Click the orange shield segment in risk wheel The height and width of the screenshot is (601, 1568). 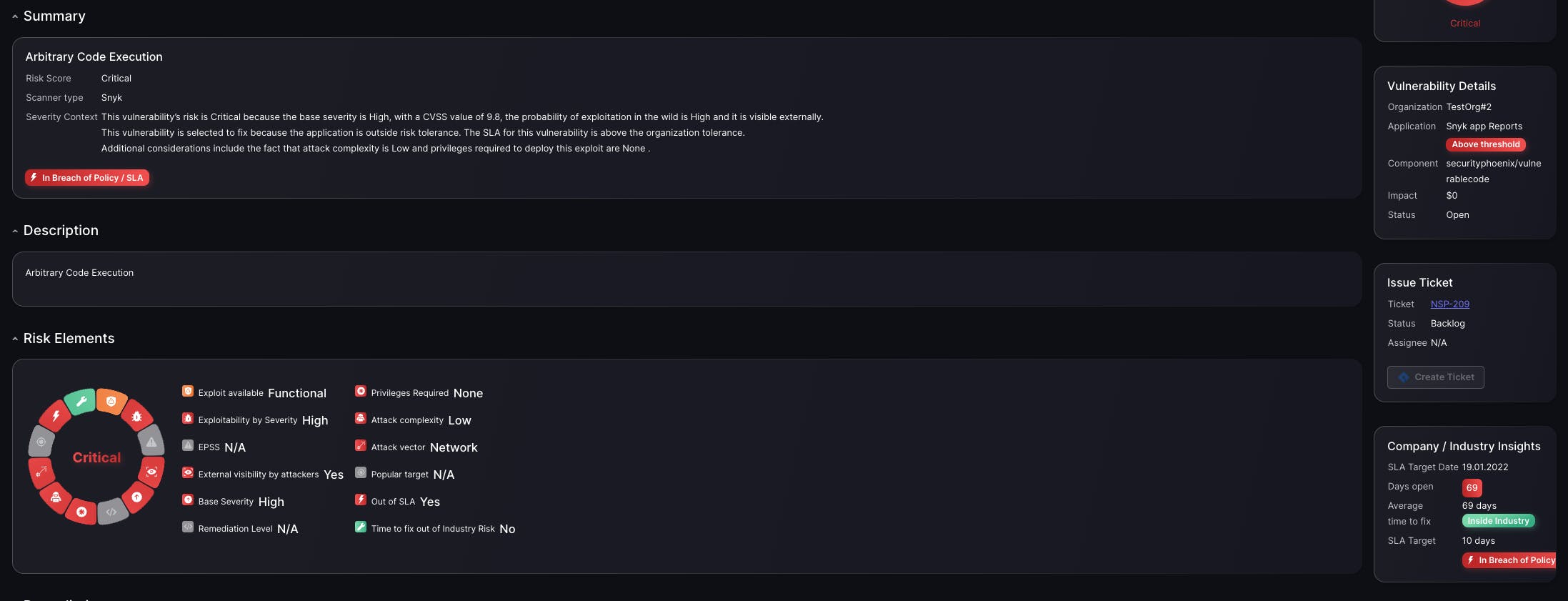coord(111,402)
